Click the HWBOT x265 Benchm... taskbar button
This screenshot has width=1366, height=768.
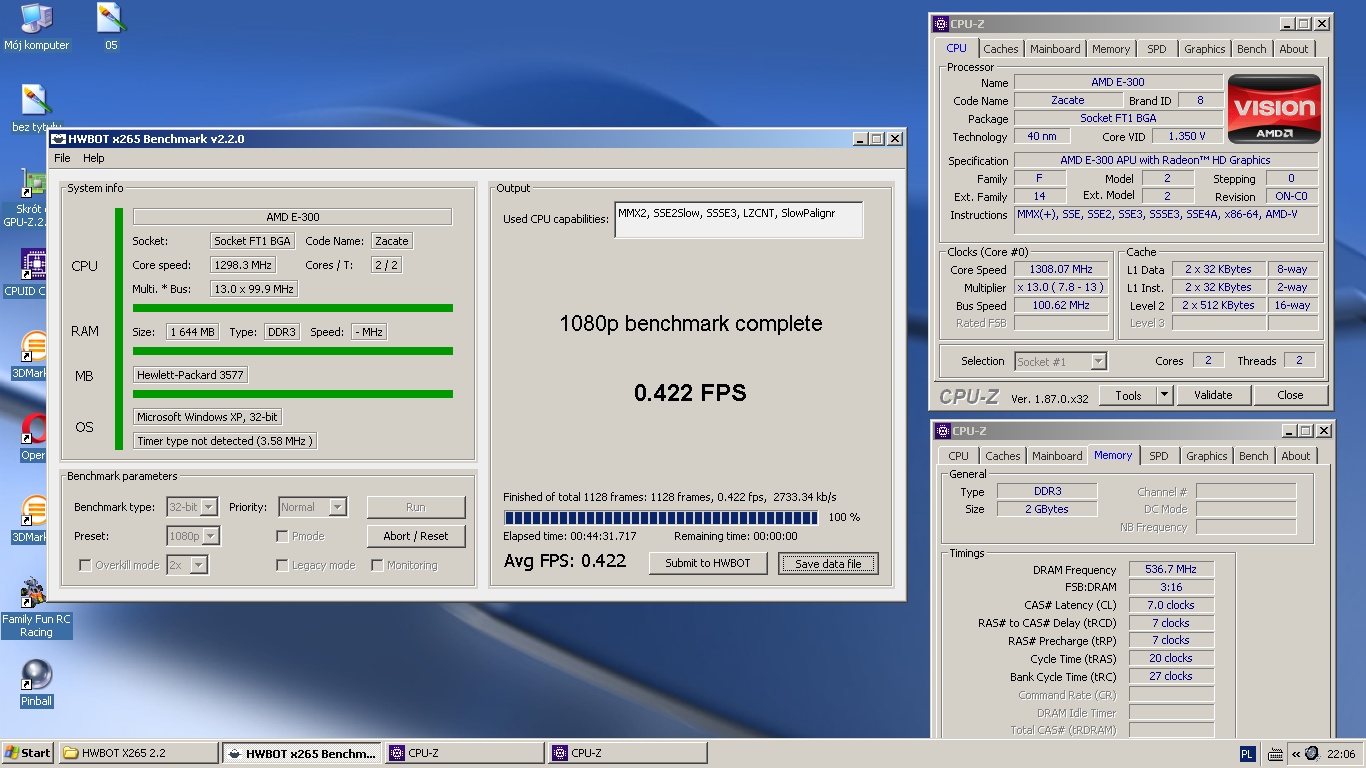click(x=302, y=753)
